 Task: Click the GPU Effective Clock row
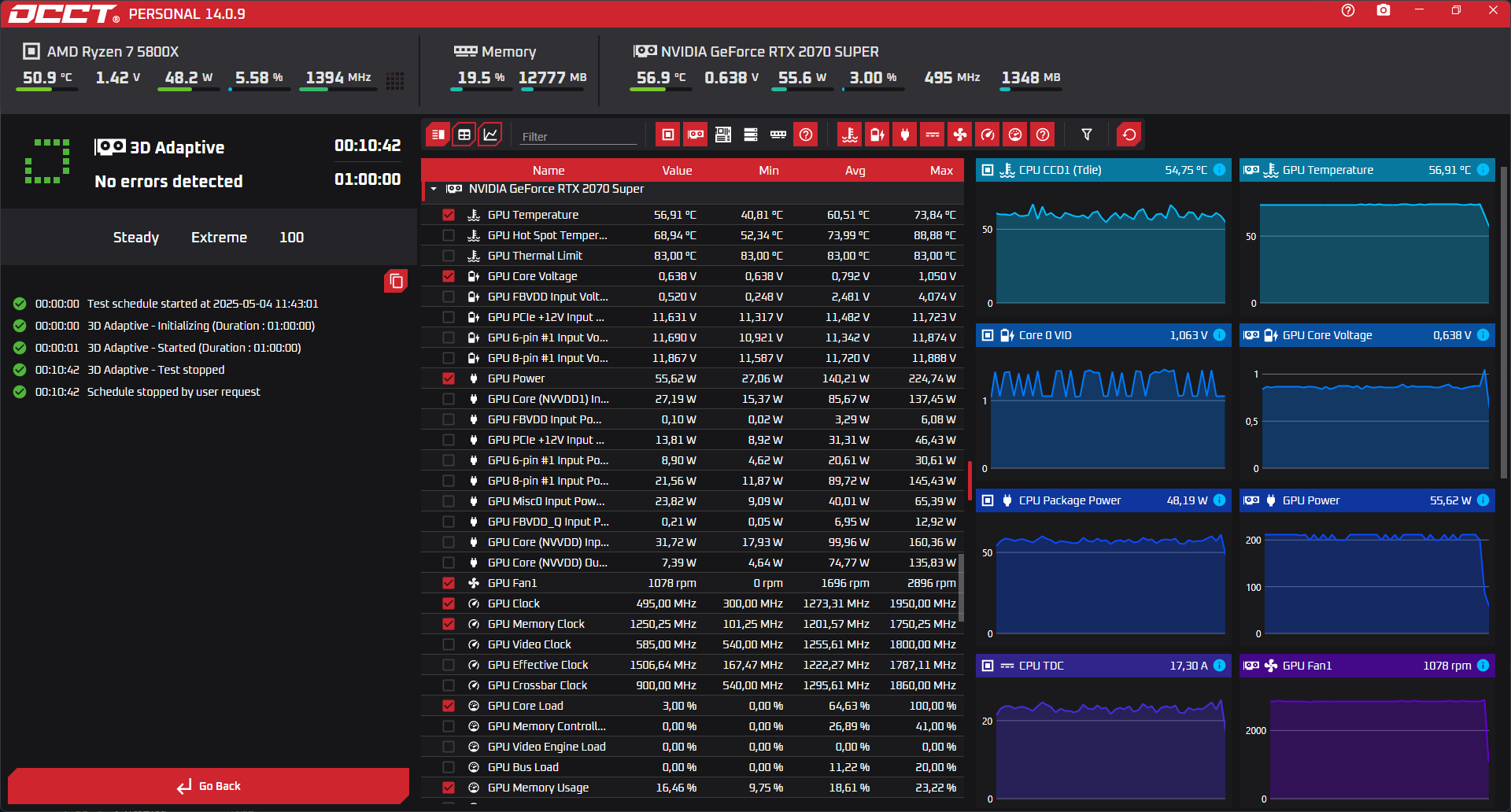tap(693, 665)
